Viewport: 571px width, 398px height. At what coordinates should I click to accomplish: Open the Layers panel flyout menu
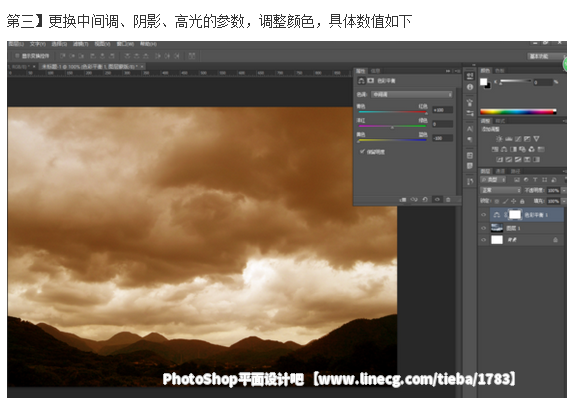[564, 171]
